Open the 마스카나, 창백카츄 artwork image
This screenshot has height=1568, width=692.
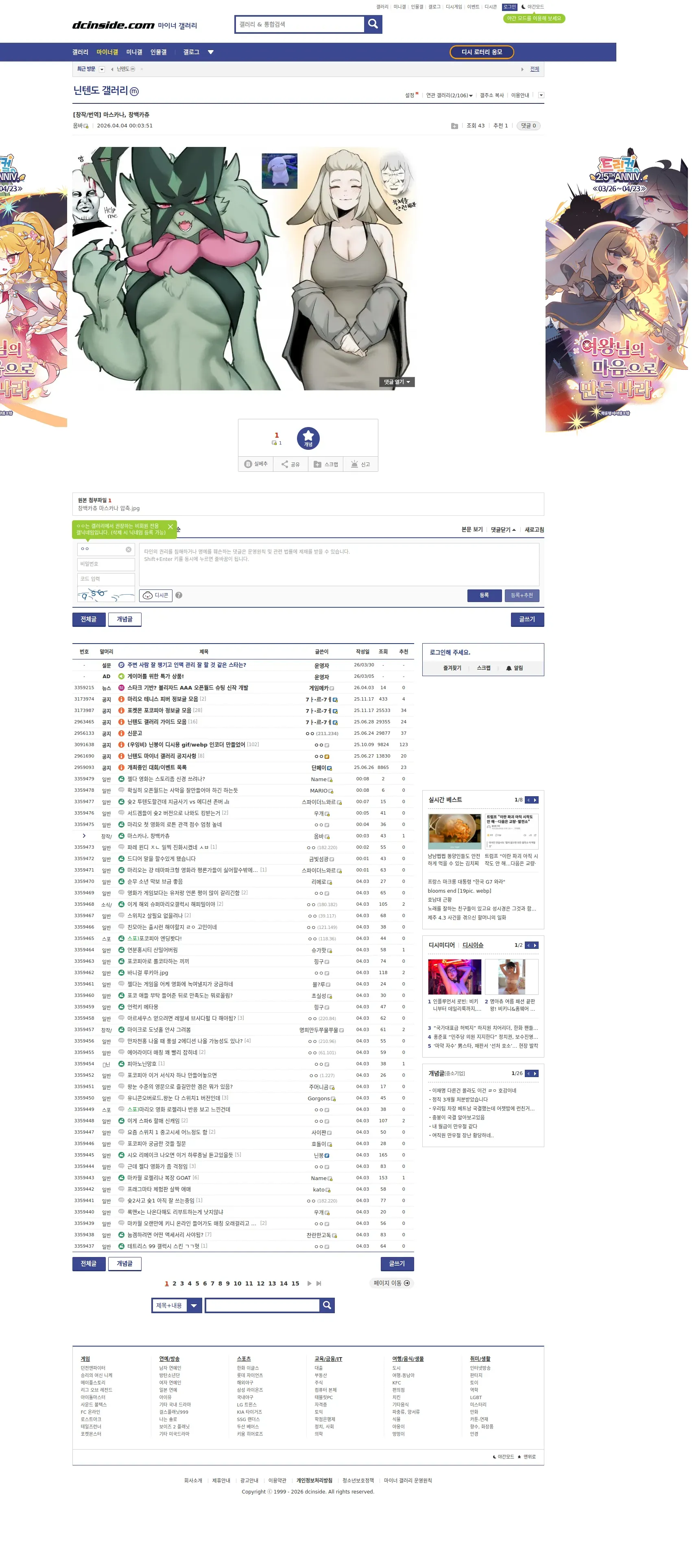click(x=244, y=268)
